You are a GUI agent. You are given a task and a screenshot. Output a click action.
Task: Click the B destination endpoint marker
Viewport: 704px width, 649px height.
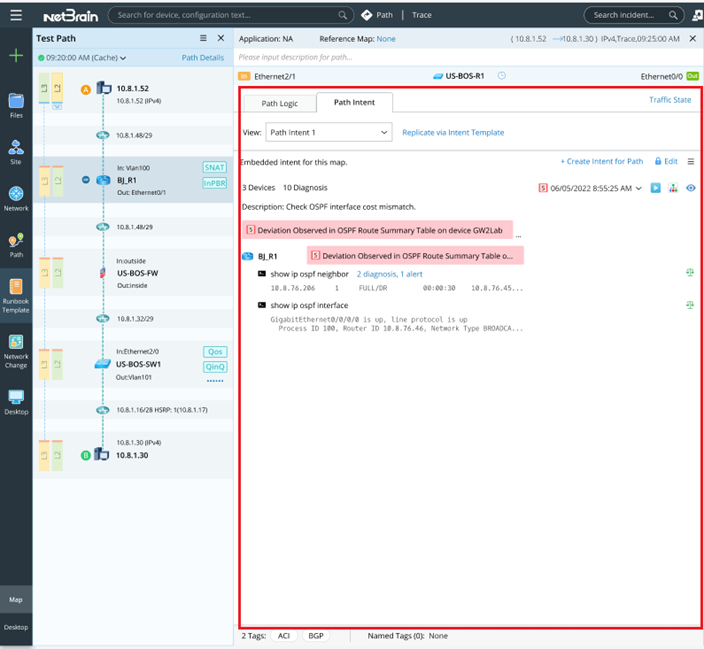[86, 455]
